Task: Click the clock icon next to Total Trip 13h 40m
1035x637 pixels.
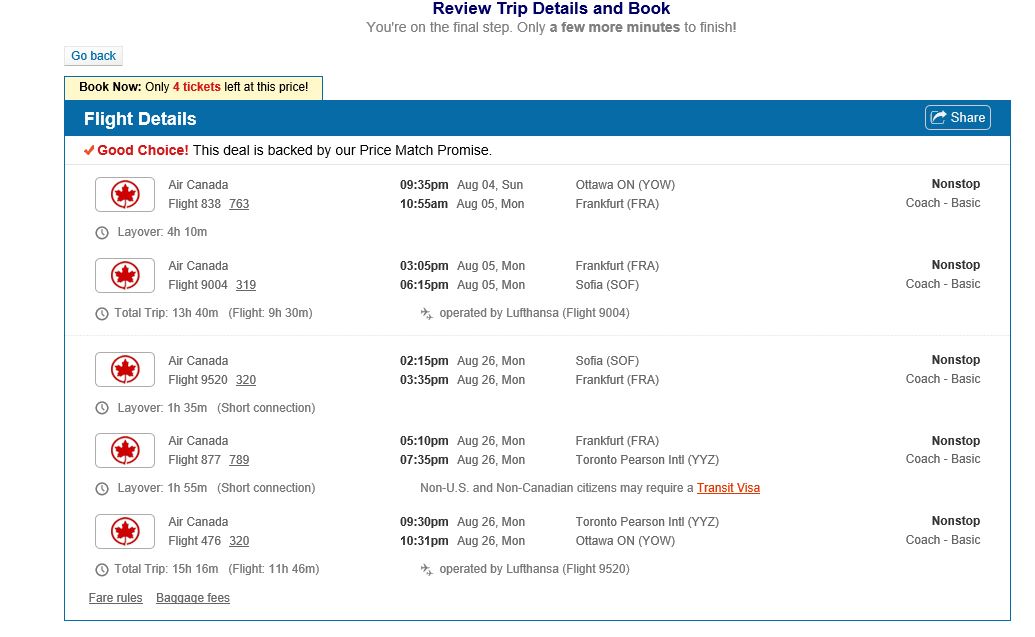Action: pos(101,312)
